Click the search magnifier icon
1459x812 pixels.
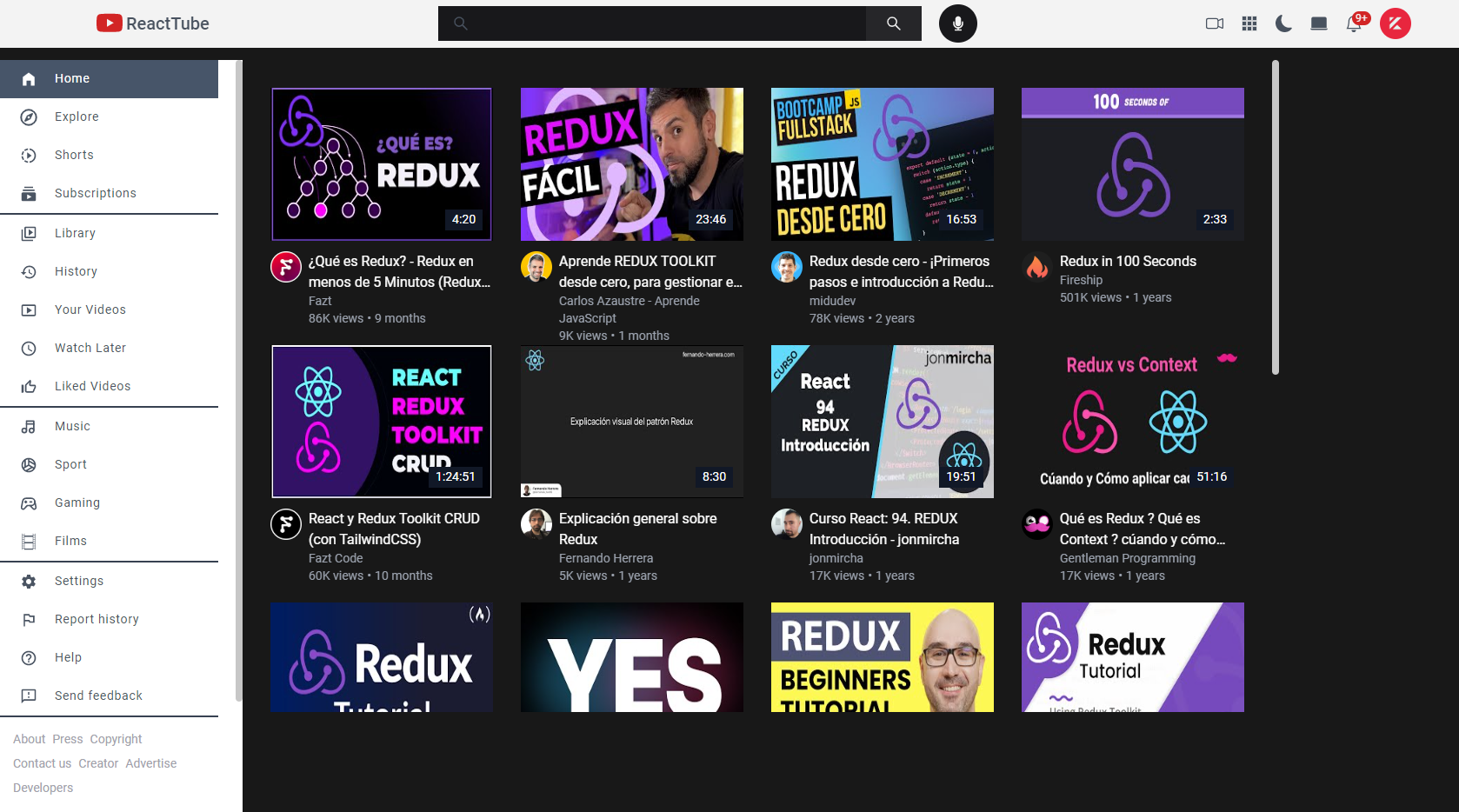click(893, 23)
